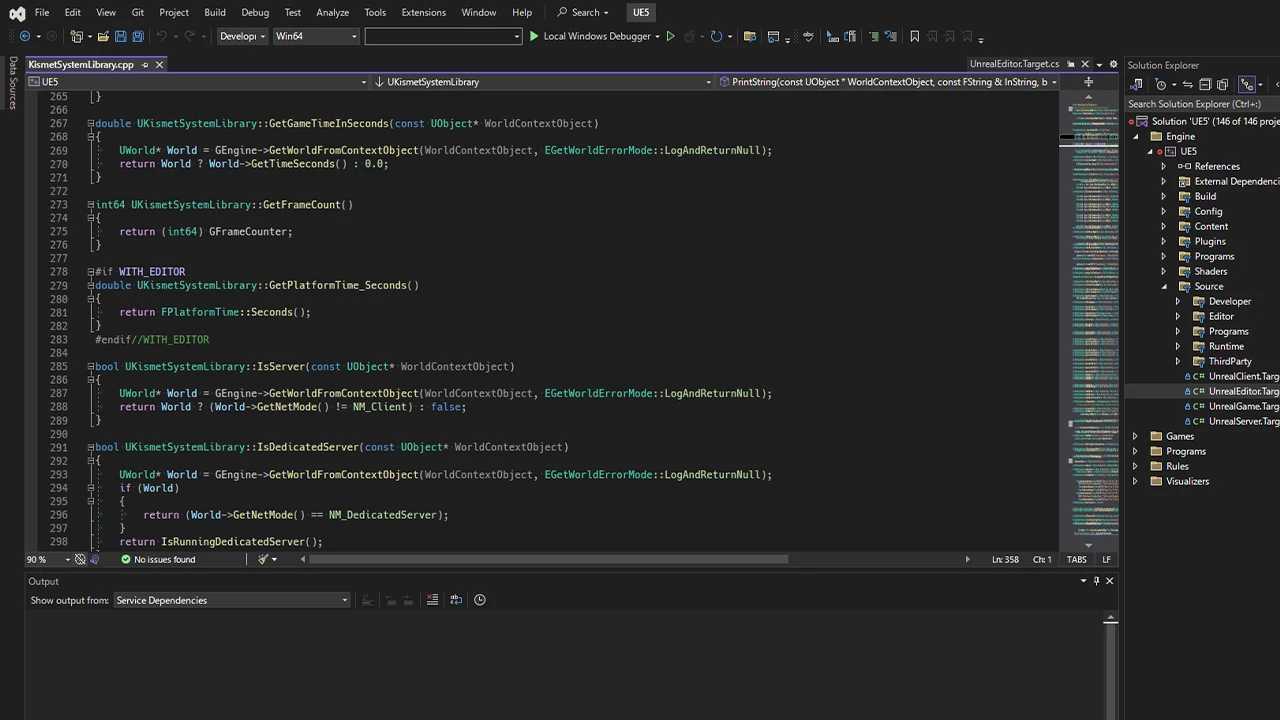Image resolution: width=1280 pixels, height=720 pixels.
Task: Open the Win64 platform dropdown
Action: pyautogui.click(x=316, y=37)
